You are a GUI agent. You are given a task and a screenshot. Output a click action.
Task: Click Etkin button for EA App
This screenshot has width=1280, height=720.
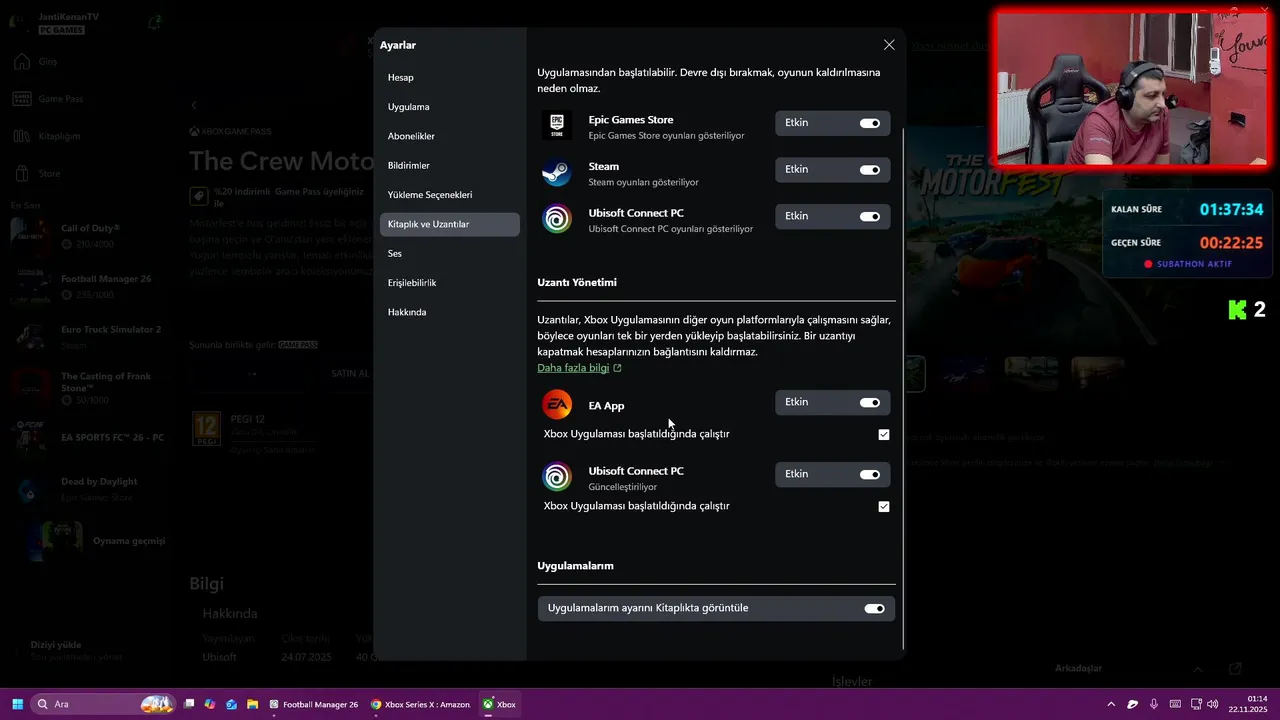tap(832, 402)
